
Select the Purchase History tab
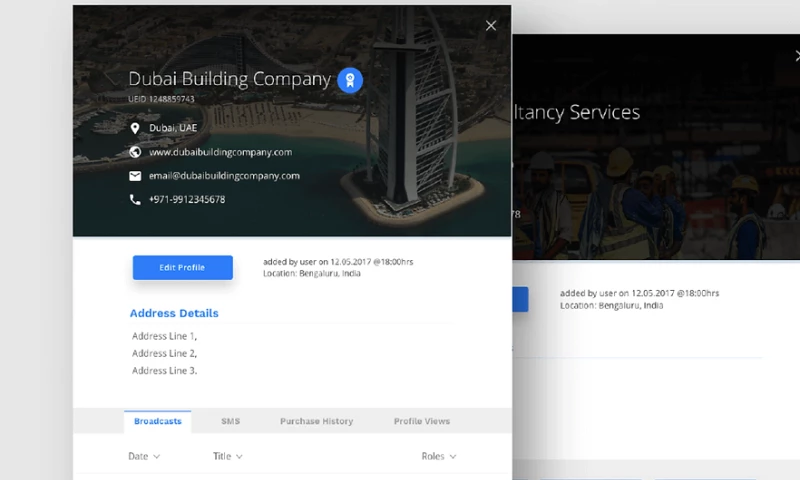coord(316,421)
